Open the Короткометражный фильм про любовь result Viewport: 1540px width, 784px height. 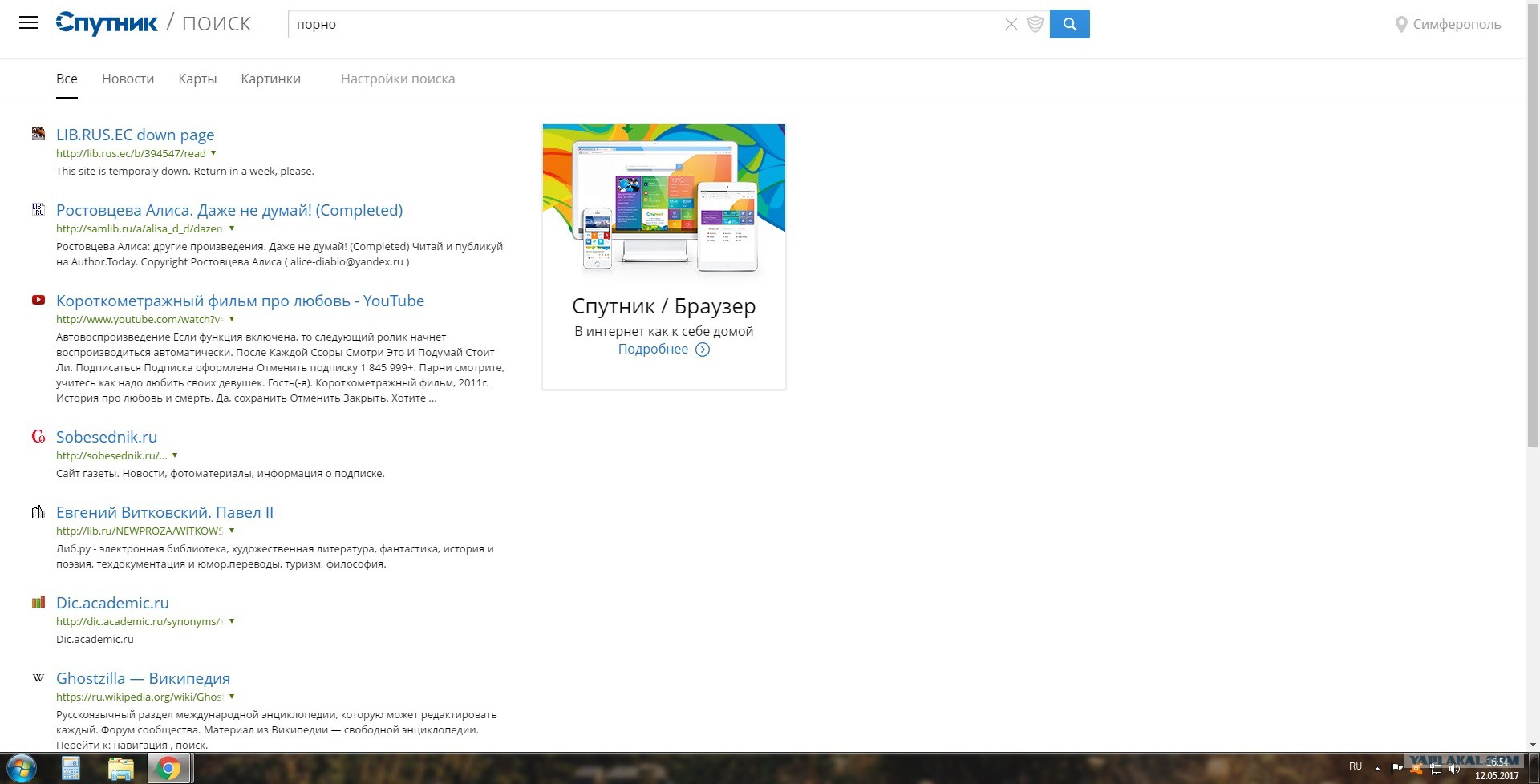pyautogui.click(x=240, y=301)
